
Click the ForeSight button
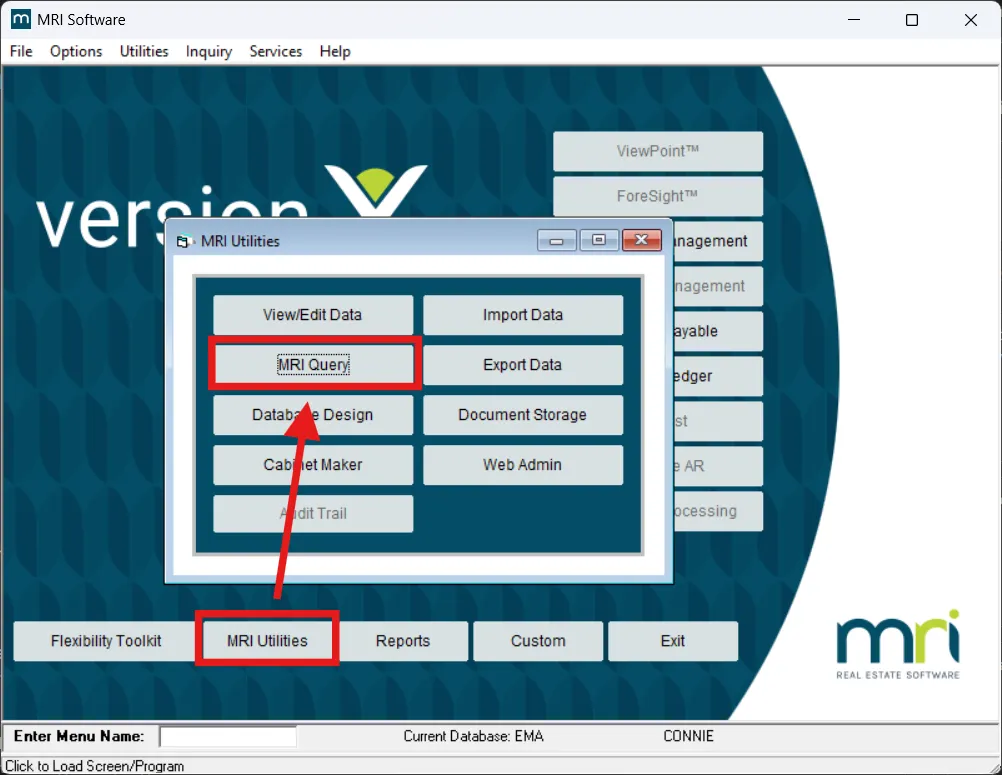[x=658, y=196]
